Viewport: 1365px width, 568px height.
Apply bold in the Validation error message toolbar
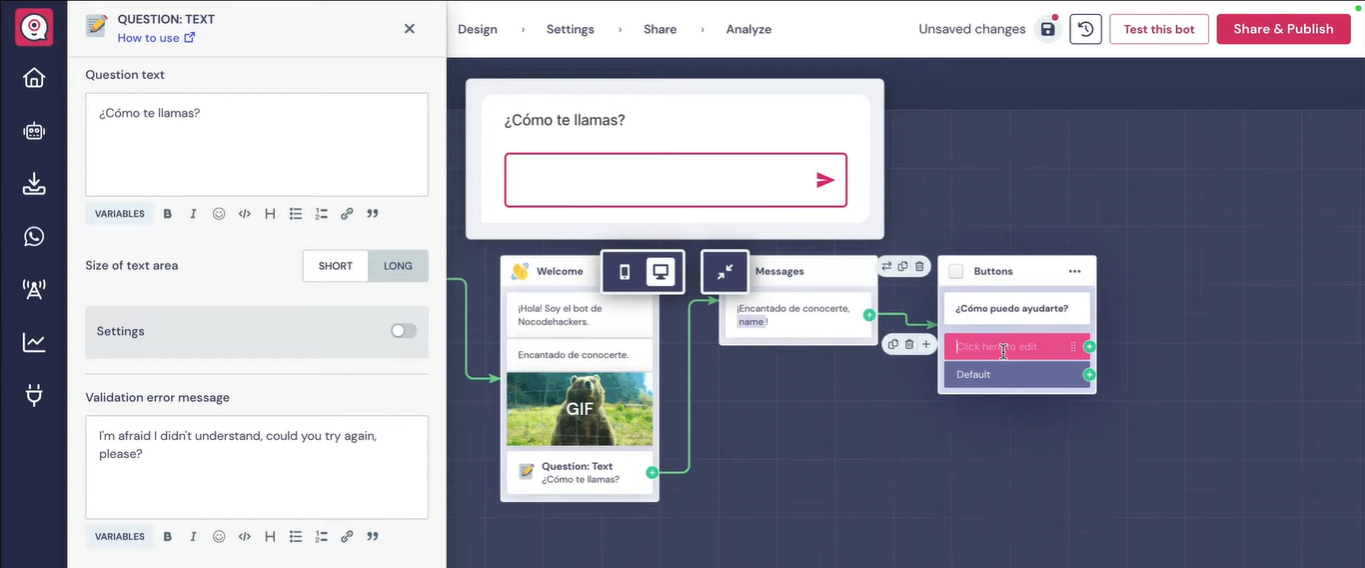[x=168, y=536]
